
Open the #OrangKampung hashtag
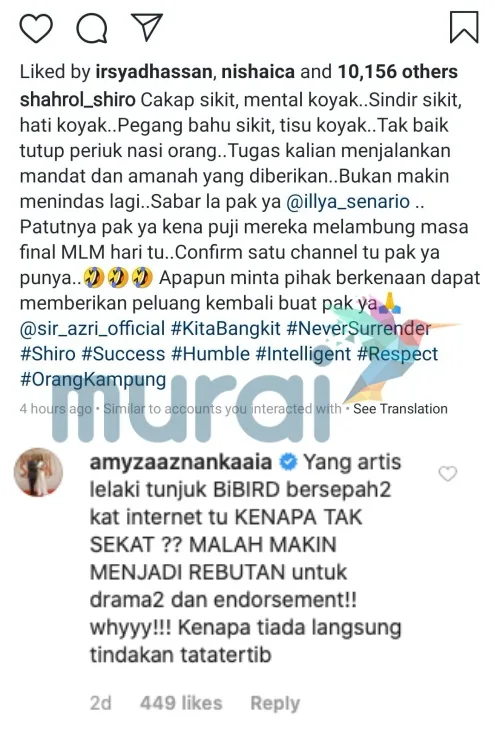93,379
